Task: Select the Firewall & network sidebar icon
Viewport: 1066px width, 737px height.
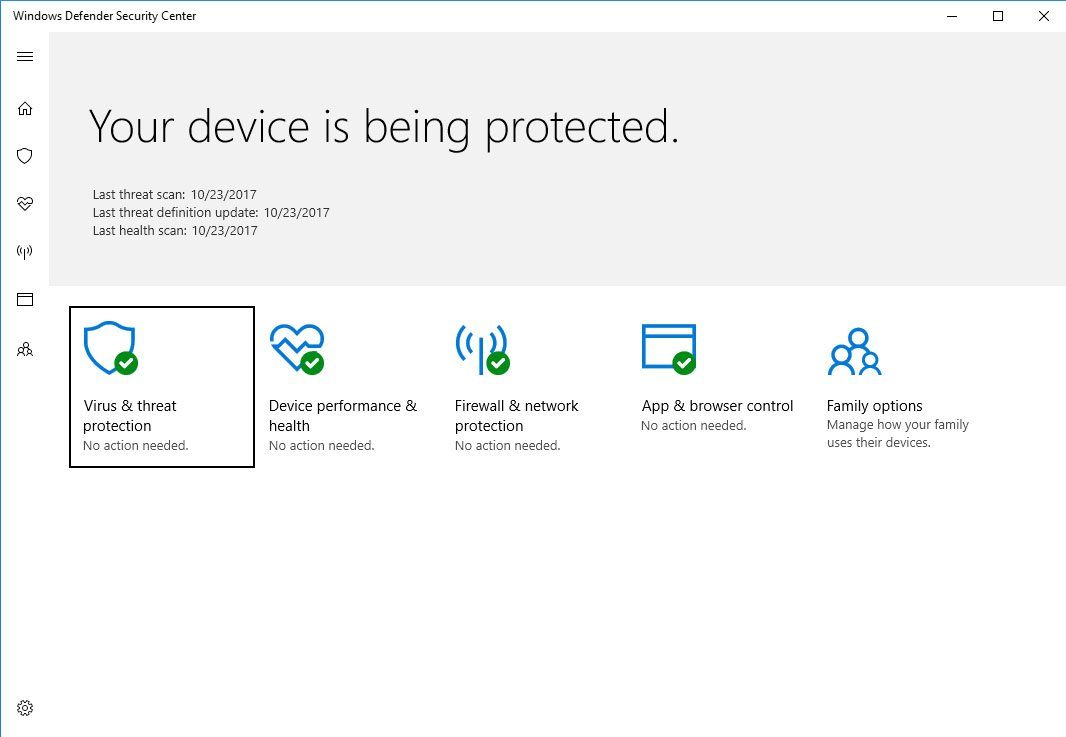Action: pos(24,251)
